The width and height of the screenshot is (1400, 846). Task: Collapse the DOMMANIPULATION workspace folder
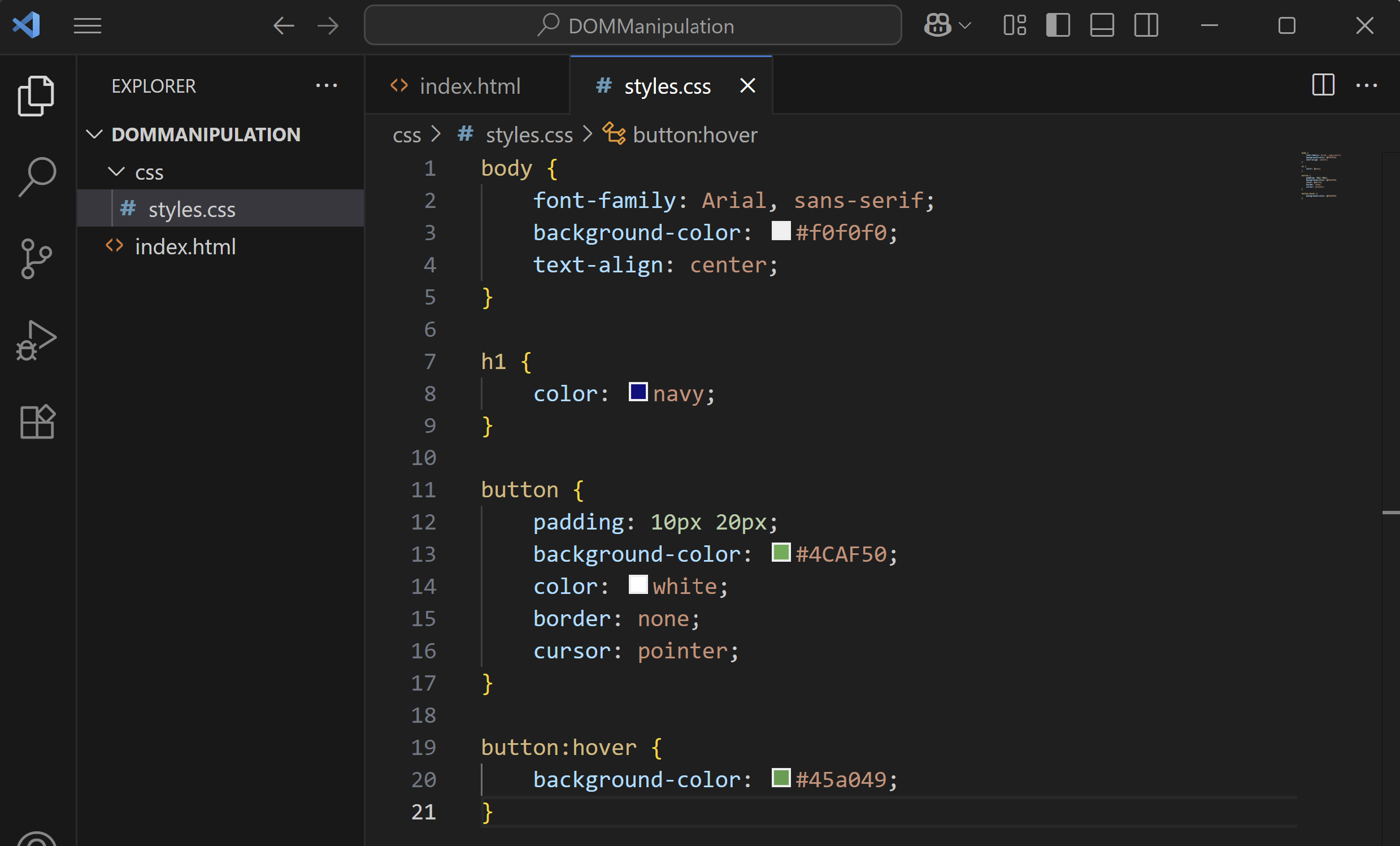click(x=94, y=134)
